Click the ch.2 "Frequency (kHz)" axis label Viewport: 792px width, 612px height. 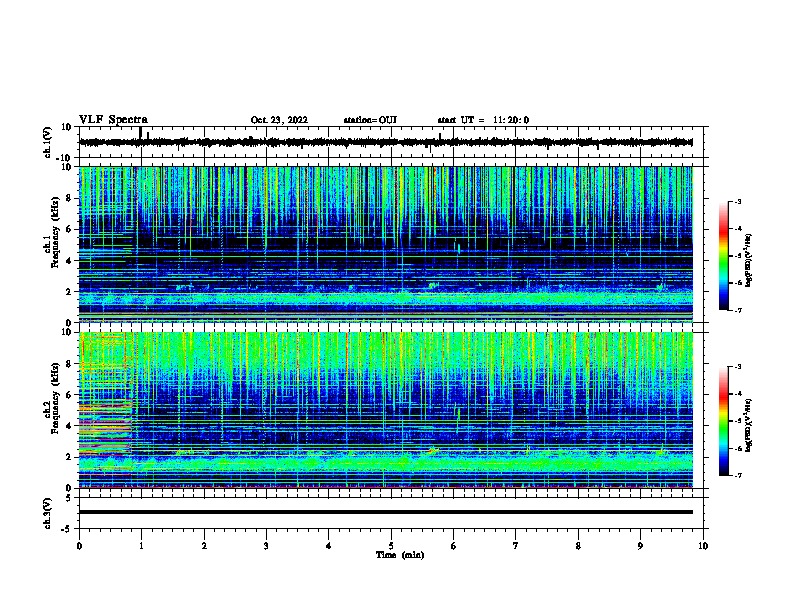pyautogui.click(x=55, y=398)
